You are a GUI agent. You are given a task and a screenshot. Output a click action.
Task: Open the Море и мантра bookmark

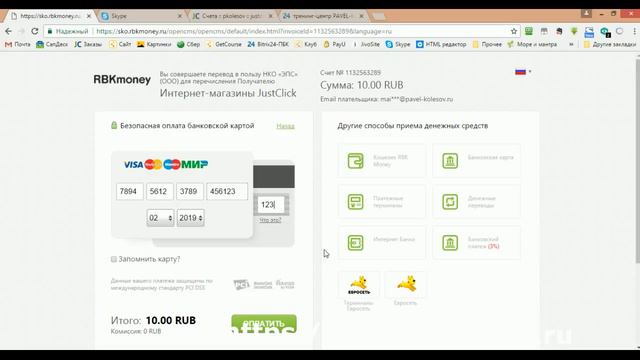(x=532, y=44)
